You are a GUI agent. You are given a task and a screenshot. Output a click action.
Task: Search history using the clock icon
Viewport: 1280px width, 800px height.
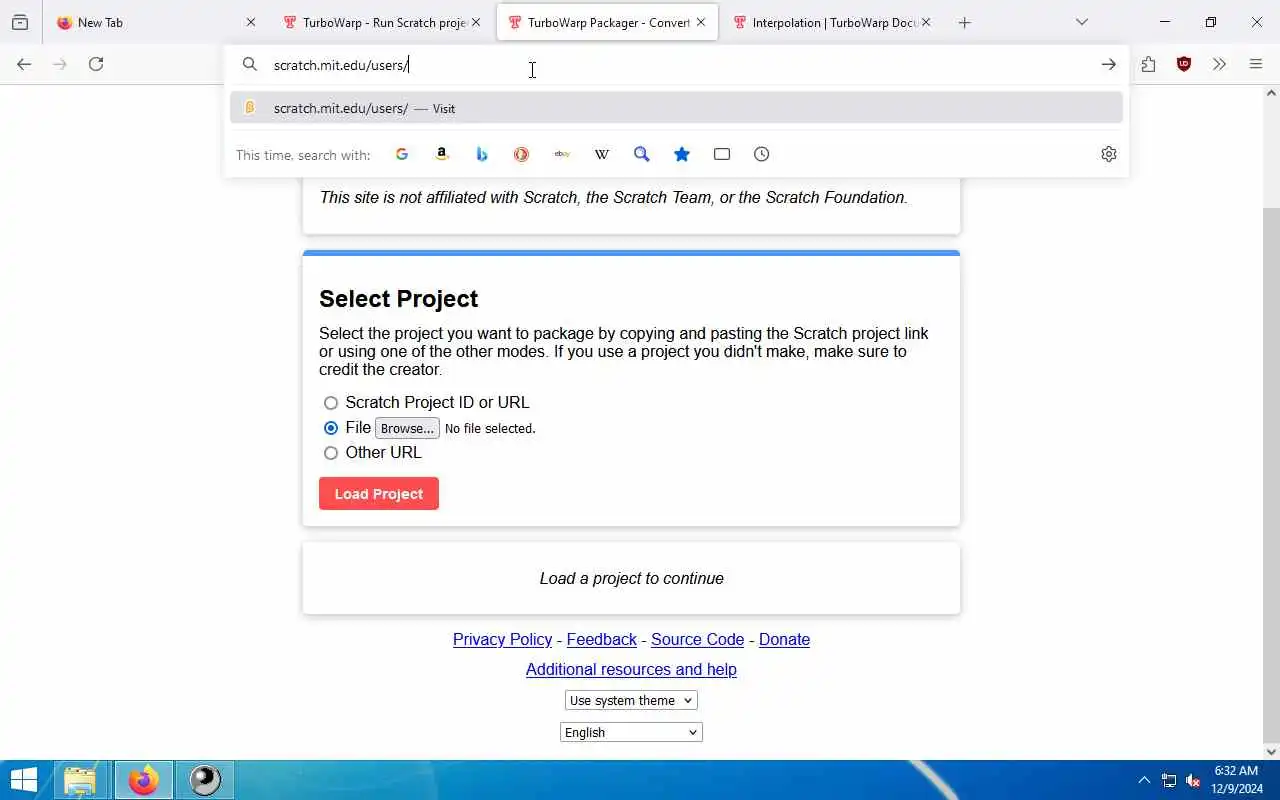[762, 154]
